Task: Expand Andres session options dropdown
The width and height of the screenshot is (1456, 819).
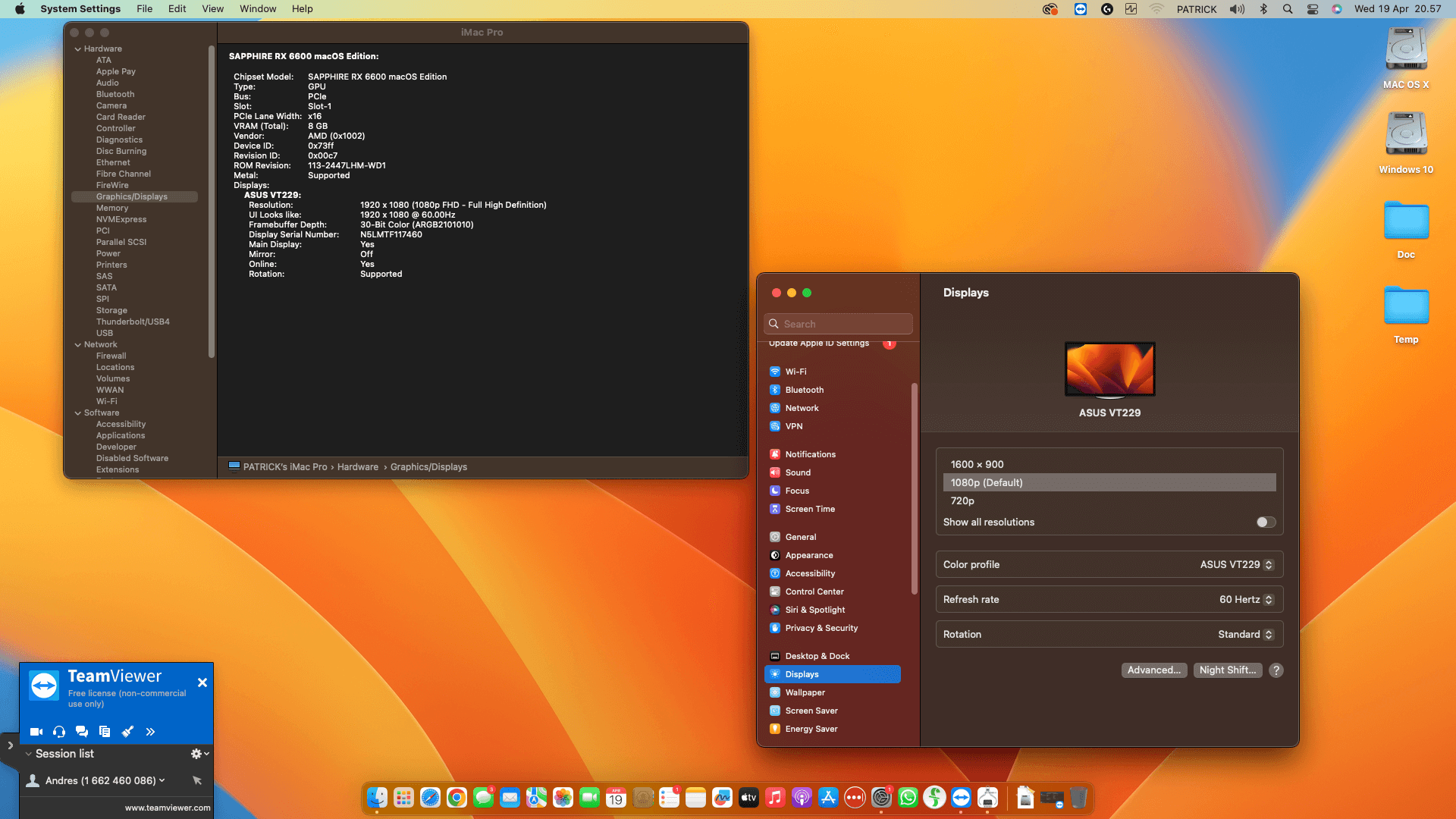Action: pos(162,780)
